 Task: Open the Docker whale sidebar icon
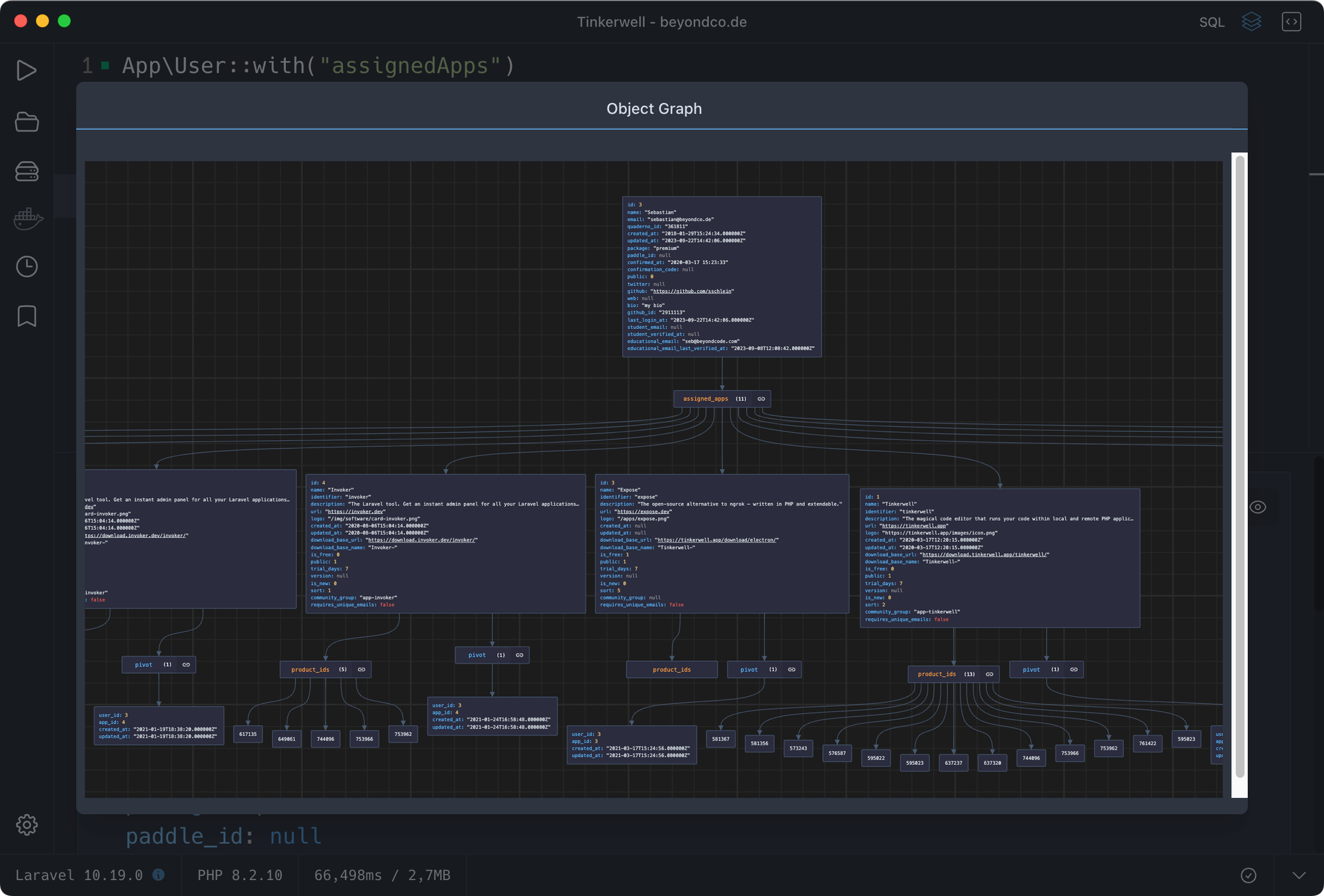coord(28,218)
